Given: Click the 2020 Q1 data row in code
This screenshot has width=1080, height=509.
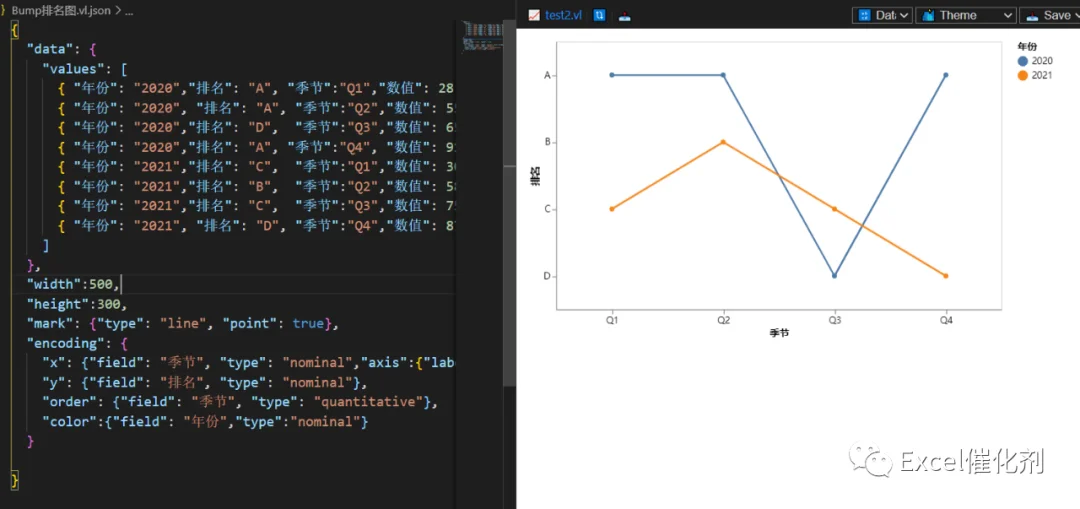Looking at the screenshot, I should click(x=257, y=88).
